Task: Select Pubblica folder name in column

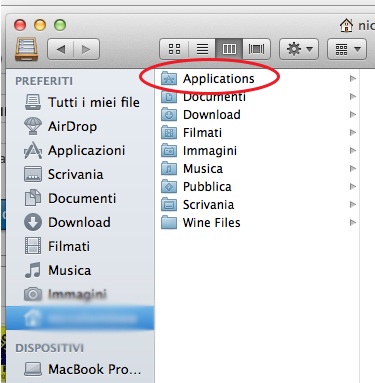Action: point(207,187)
